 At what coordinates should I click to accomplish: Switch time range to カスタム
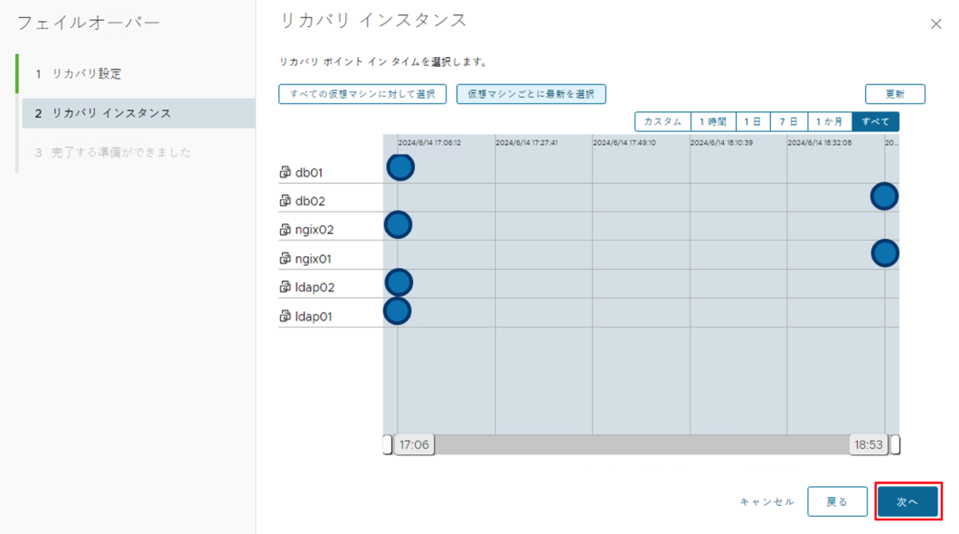(663, 122)
